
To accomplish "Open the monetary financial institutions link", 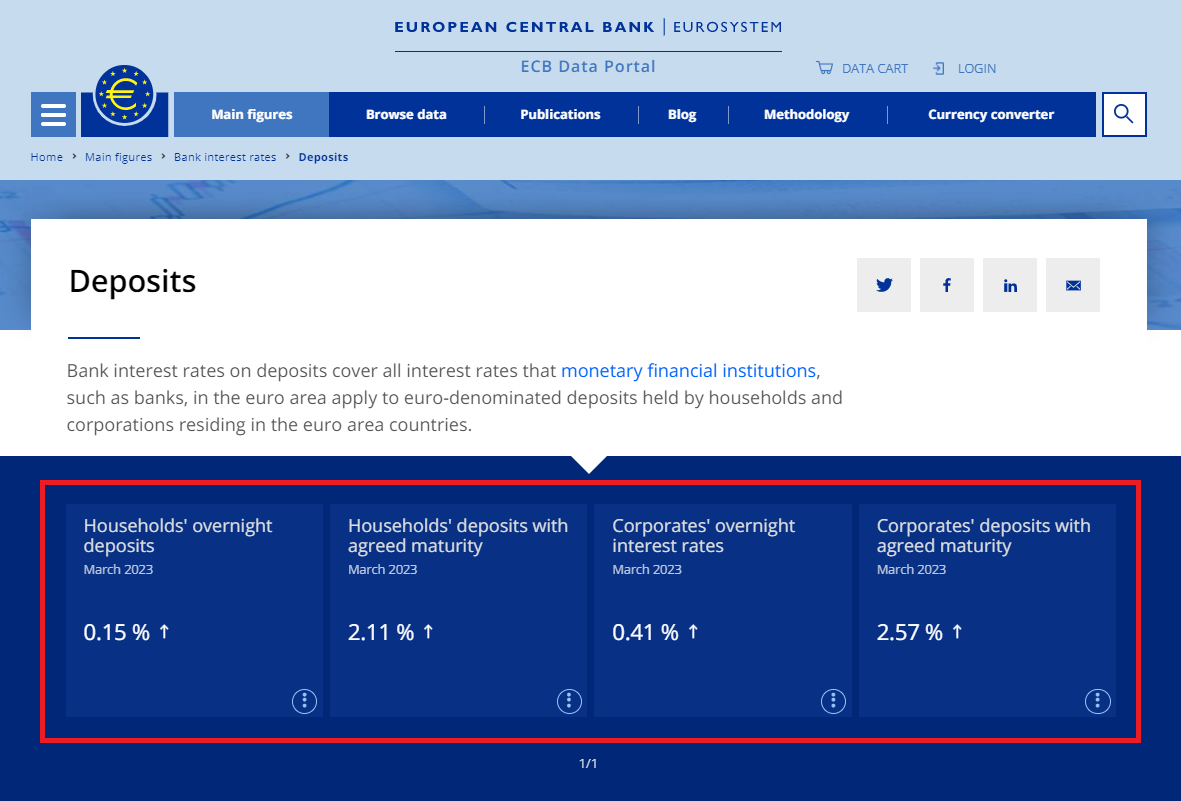I will [x=688, y=370].
